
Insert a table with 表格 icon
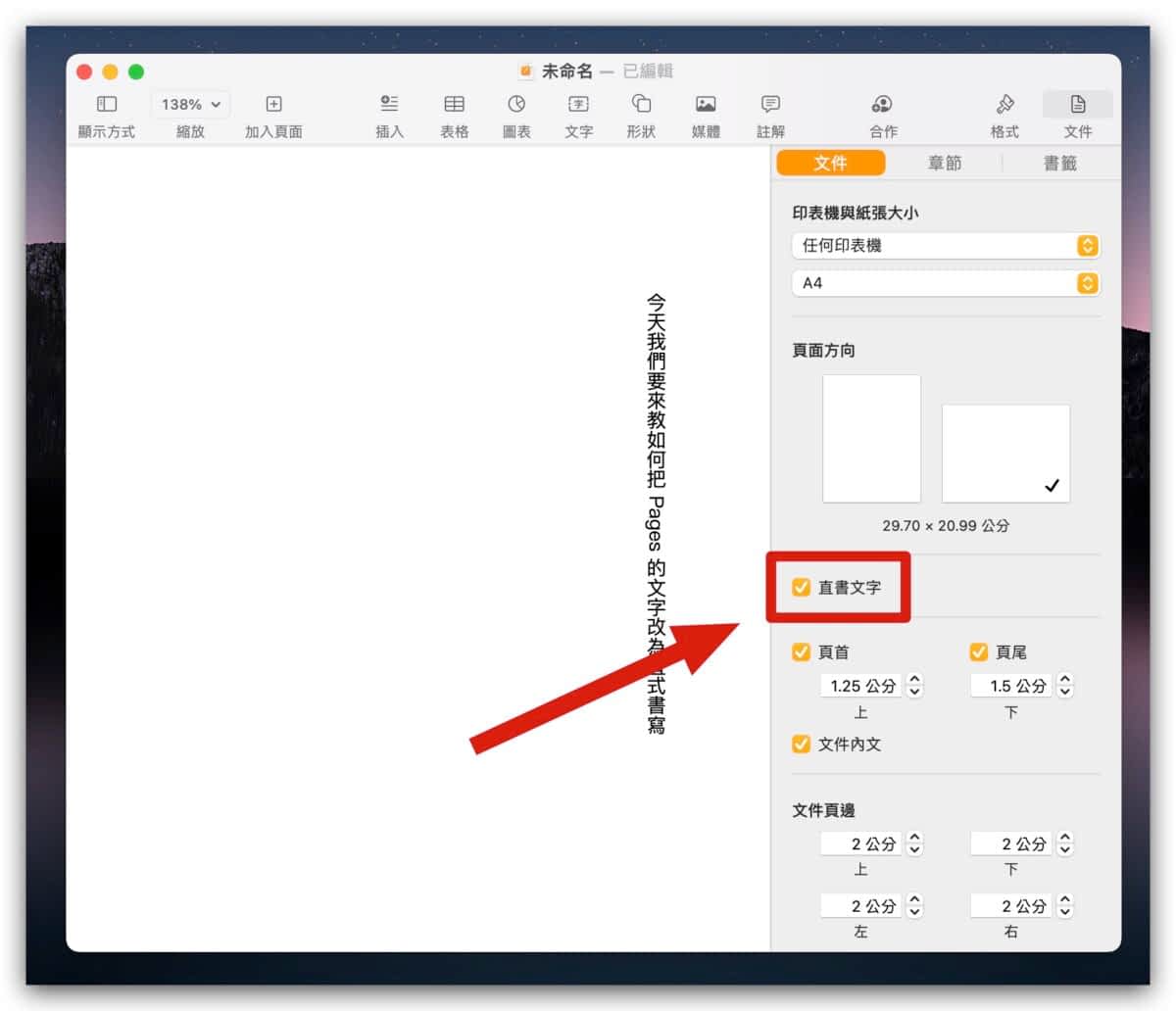[454, 104]
